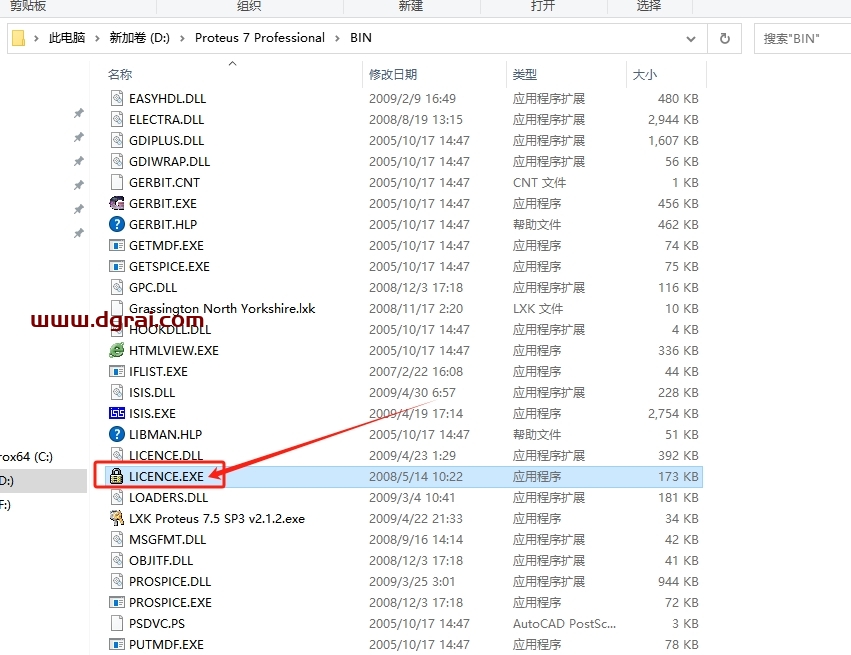Click the LIBMAN.HLP help icon
Image resolution: width=851 pixels, height=655 pixels.
(x=117, y=435)
